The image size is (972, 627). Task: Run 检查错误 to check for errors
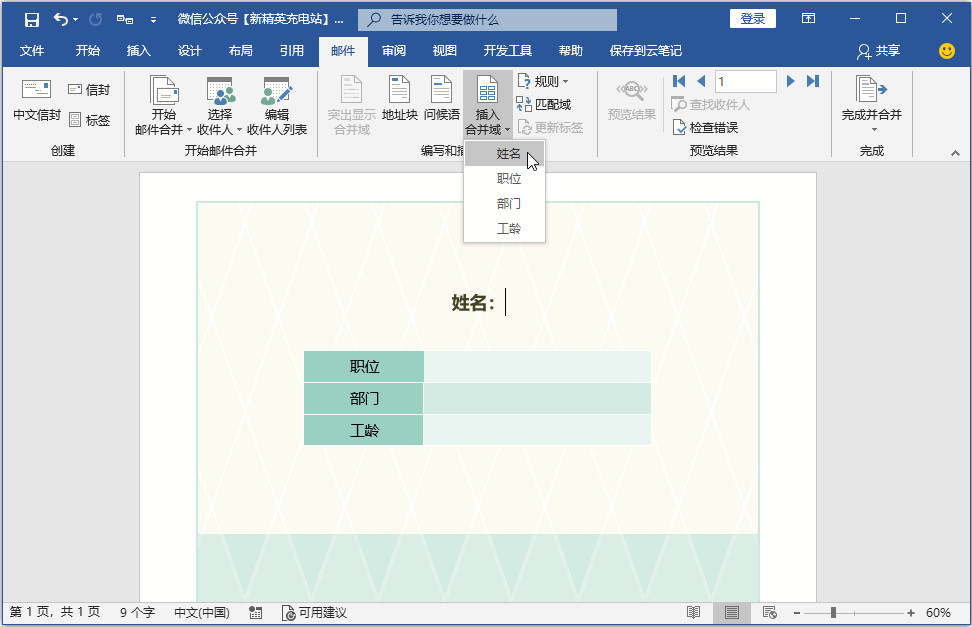[x=713, y=127]
